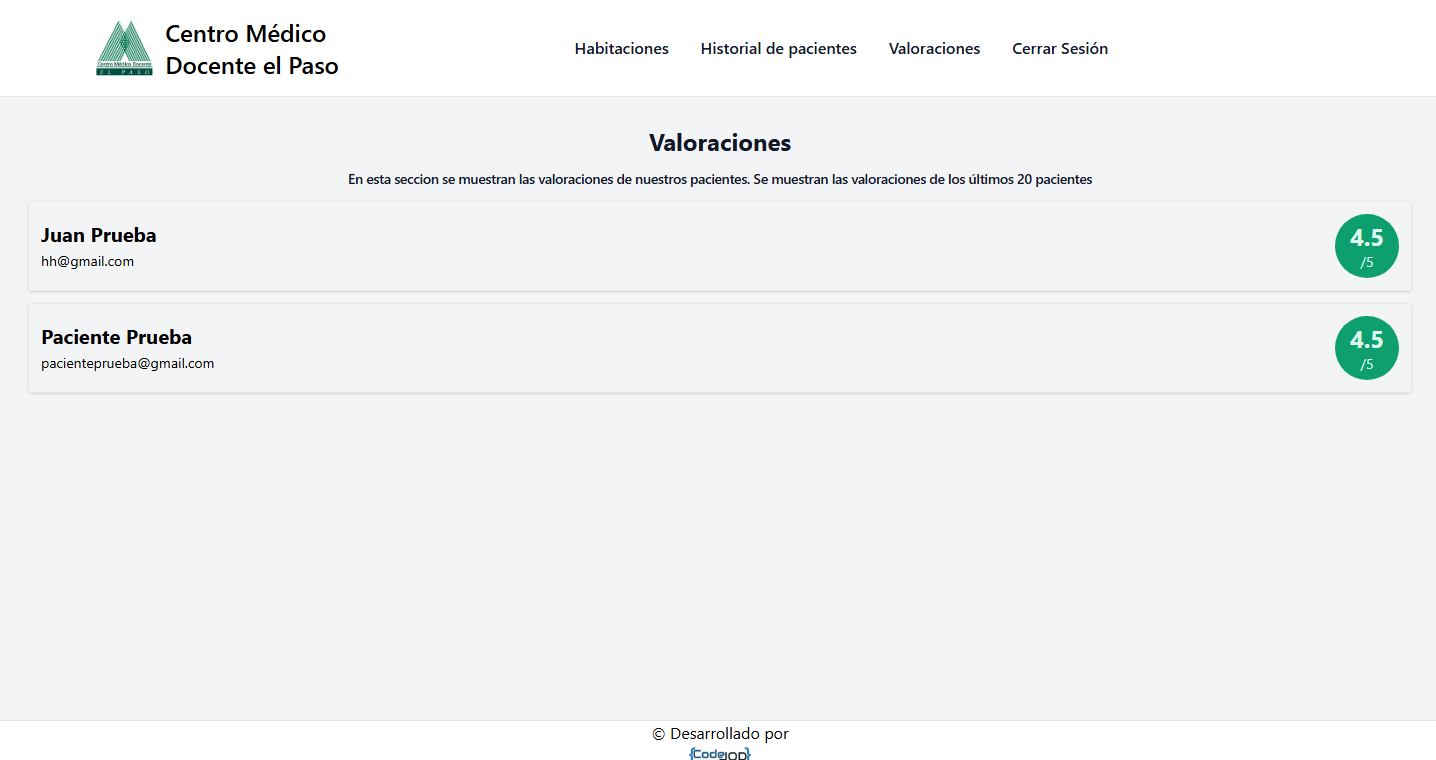Click the Valoraciones page heading

[720, 143]
